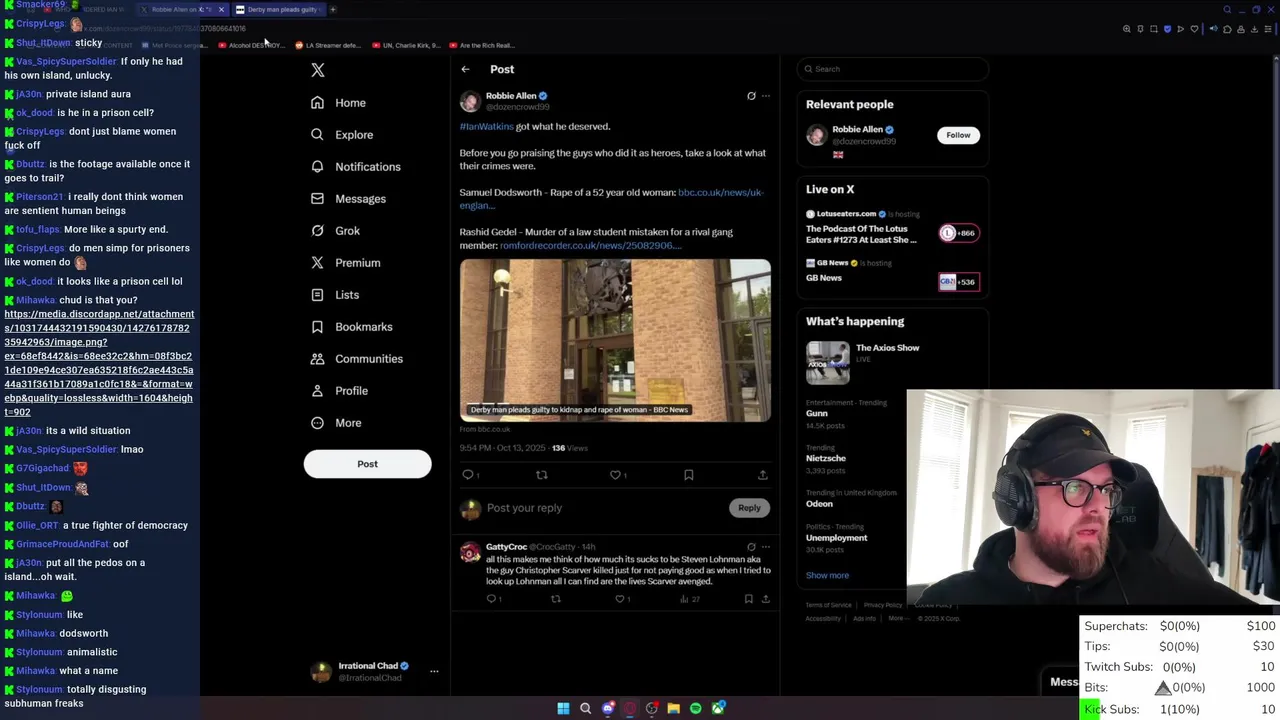The height and width of the screenshot is (720, 1280).
Task: Open the Nietzsche trending topic
Action: point(826,458)
